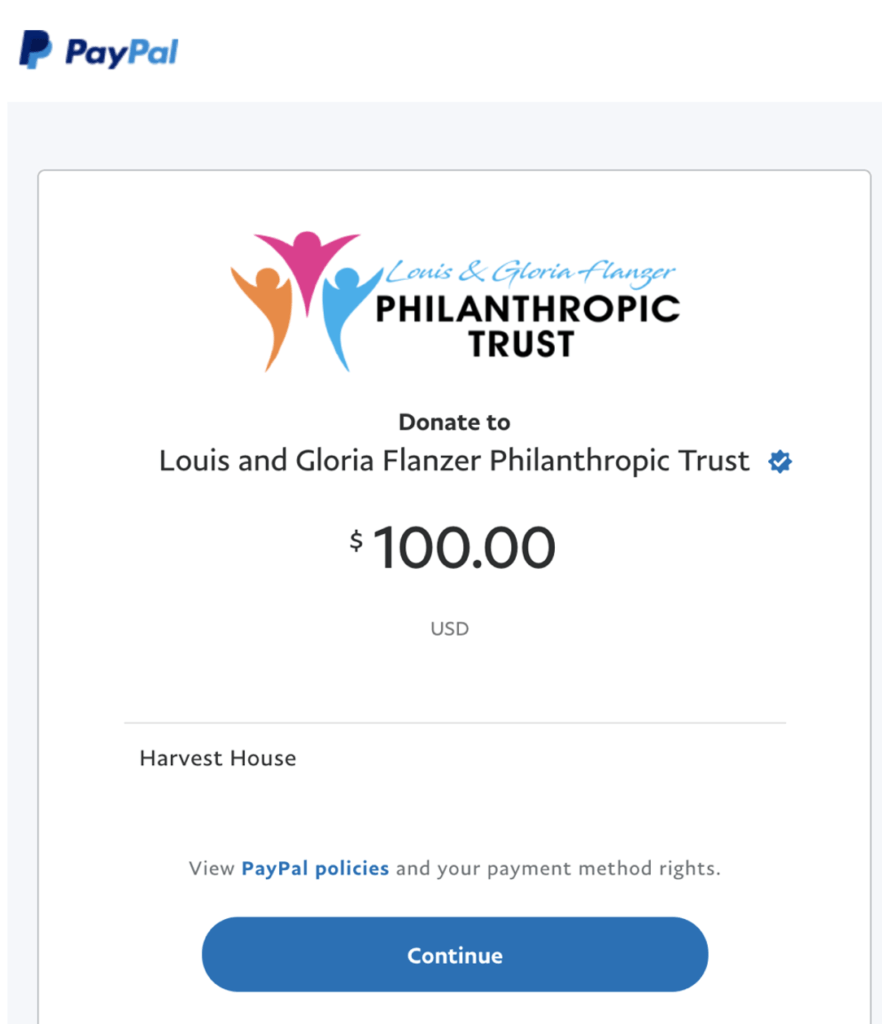
Task: Click the bold "TRUST" logo word
Action: [x=521, y=344]
